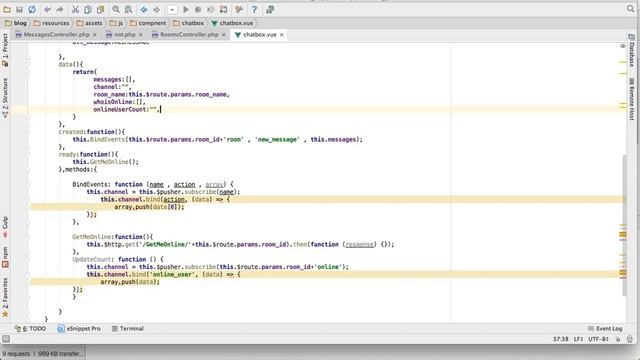640x360 pixels.
Task: Click the Run play icon
Action: pos(186,9)
